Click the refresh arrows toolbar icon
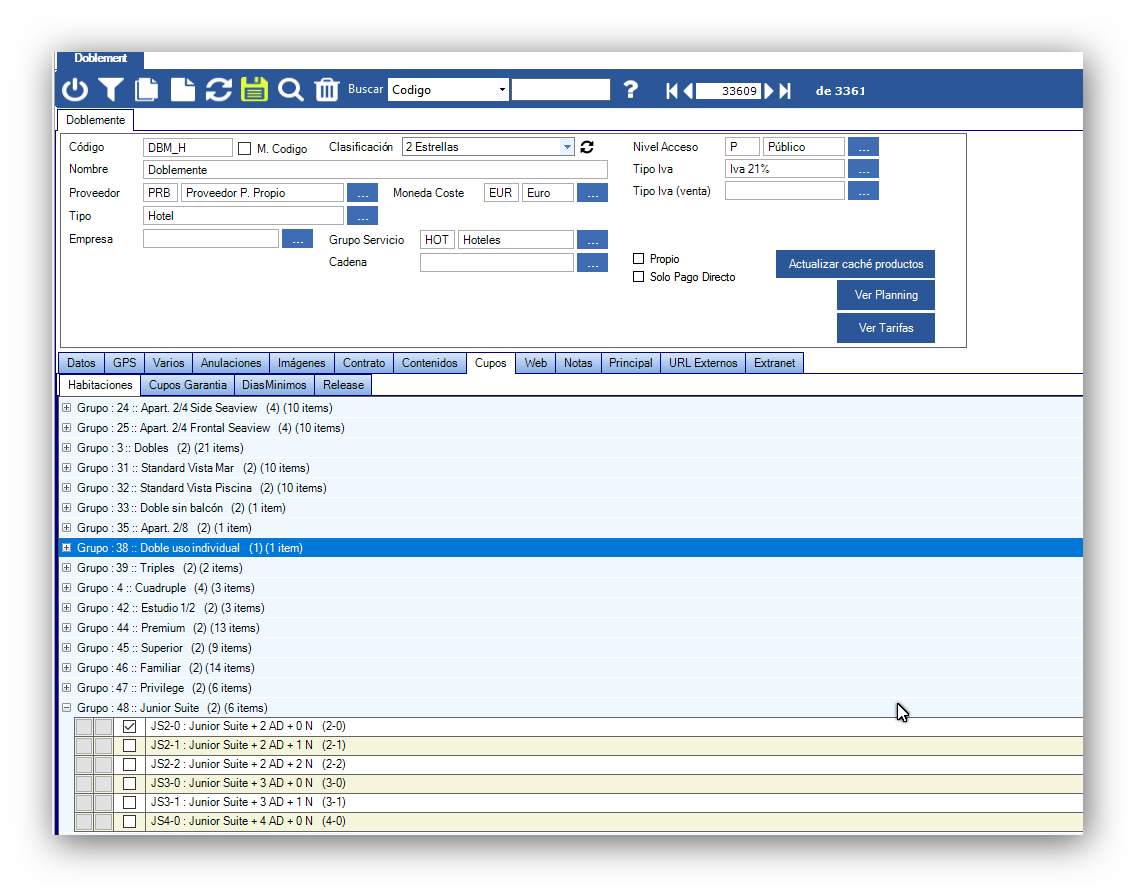This screenshot has height=887, width=1135. point(219,90)
